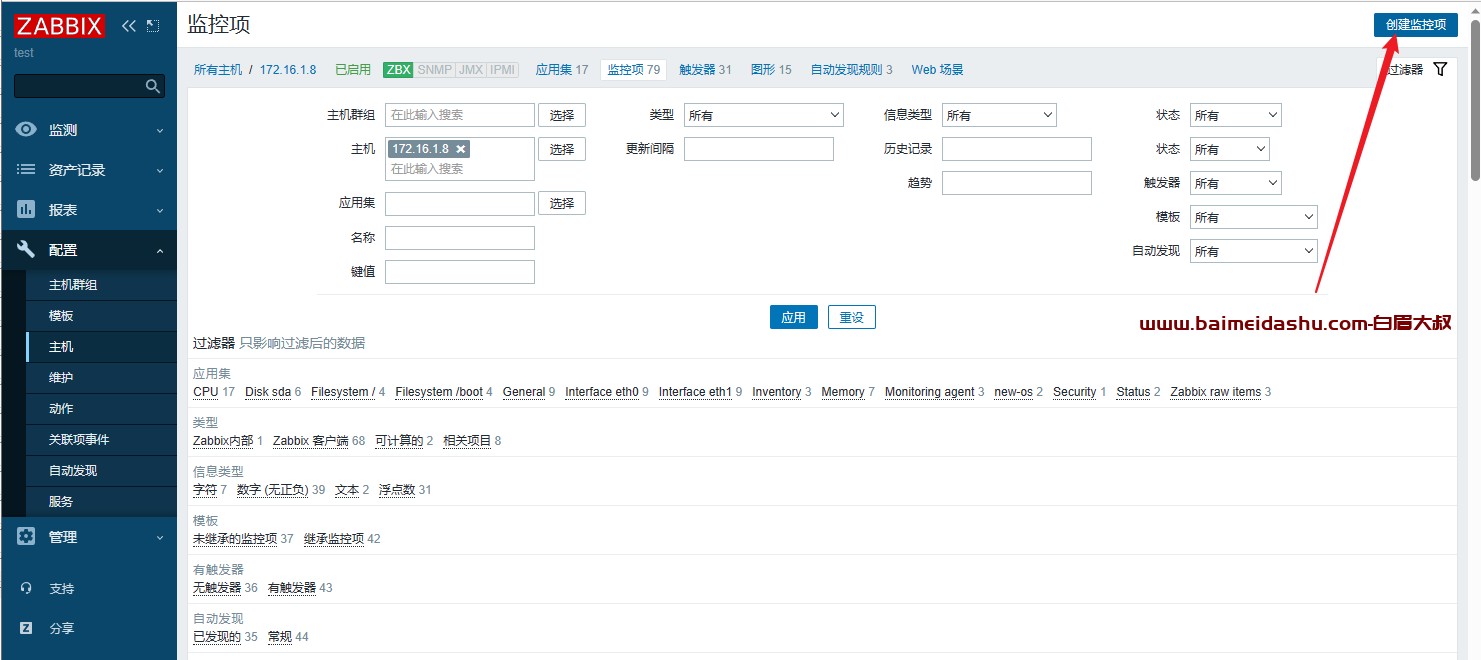Image resolution: width=1481 pixels, height=660 pixels.
Task: Click the page's vertical scrollbar
Action: [x=1475, y=100]
